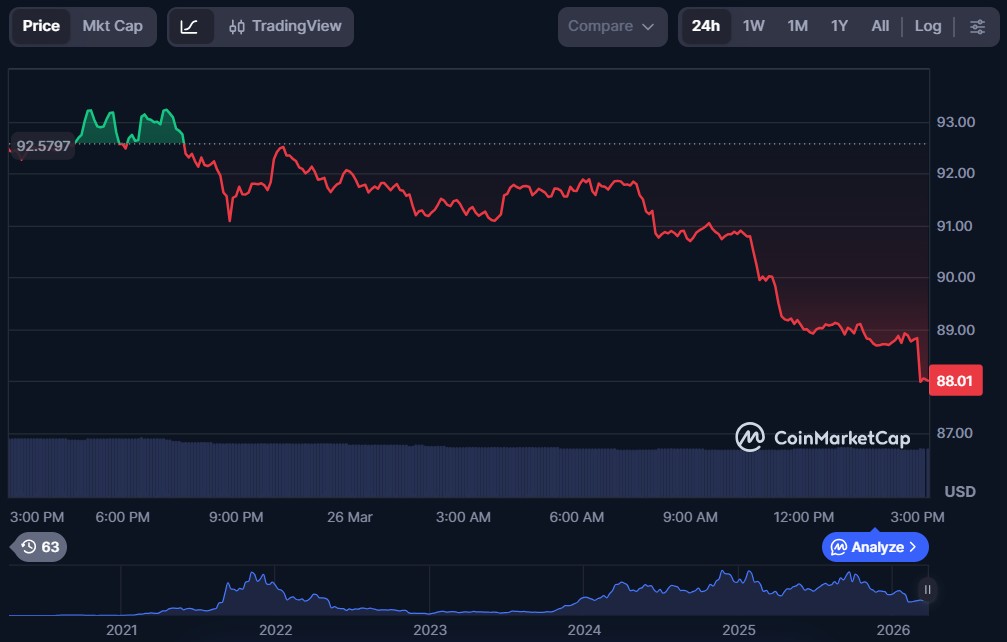The height and width of the screenshot is (642, 1007).
Task: Show the 1Y time range
Action: (839, 26)
